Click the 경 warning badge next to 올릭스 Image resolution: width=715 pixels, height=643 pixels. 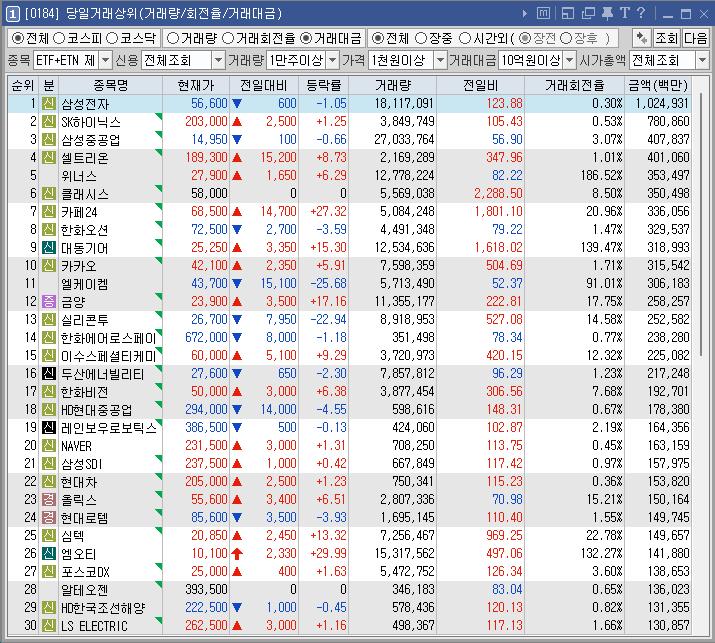49,499
